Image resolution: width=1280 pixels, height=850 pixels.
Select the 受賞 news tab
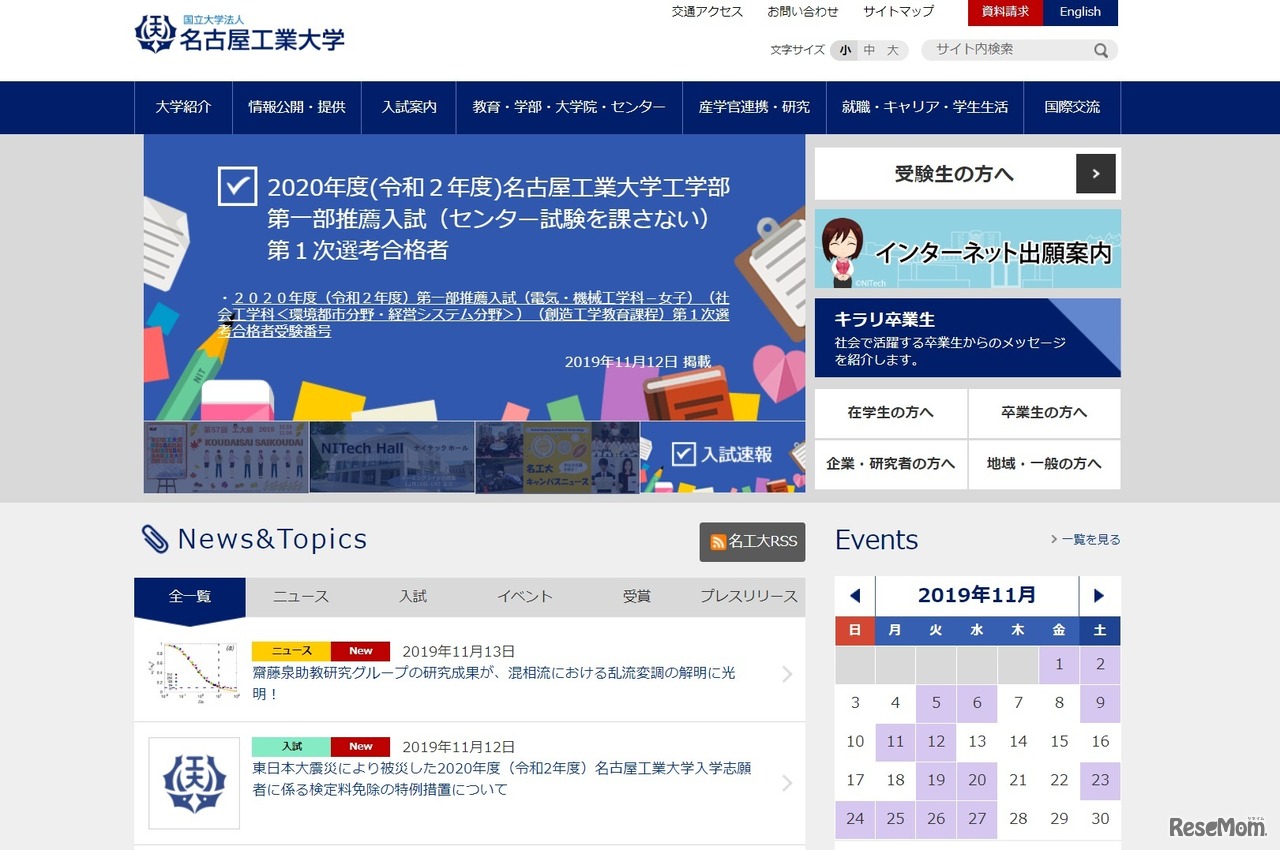[637, 597]
